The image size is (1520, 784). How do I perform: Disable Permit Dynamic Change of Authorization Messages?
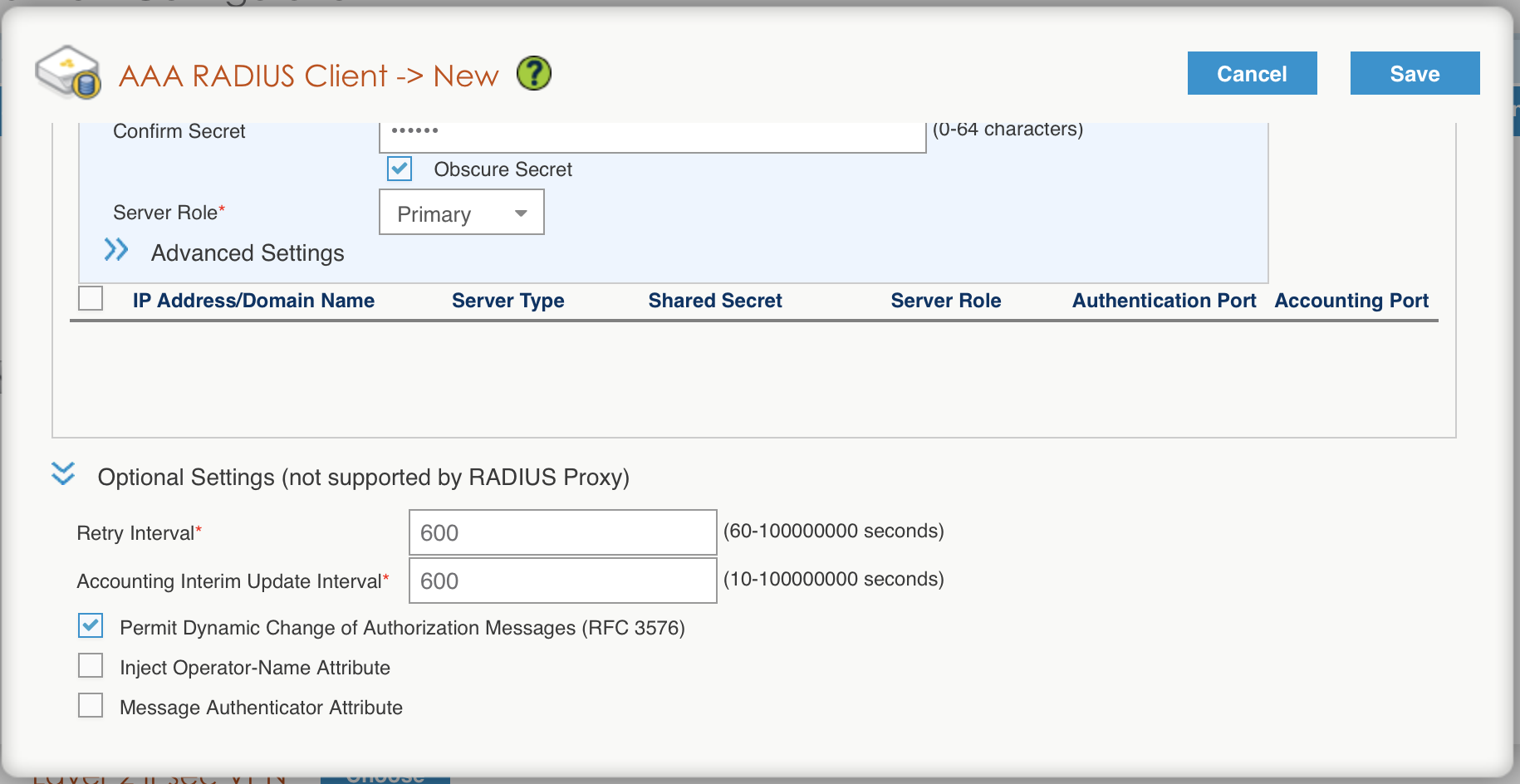[91, 626]
